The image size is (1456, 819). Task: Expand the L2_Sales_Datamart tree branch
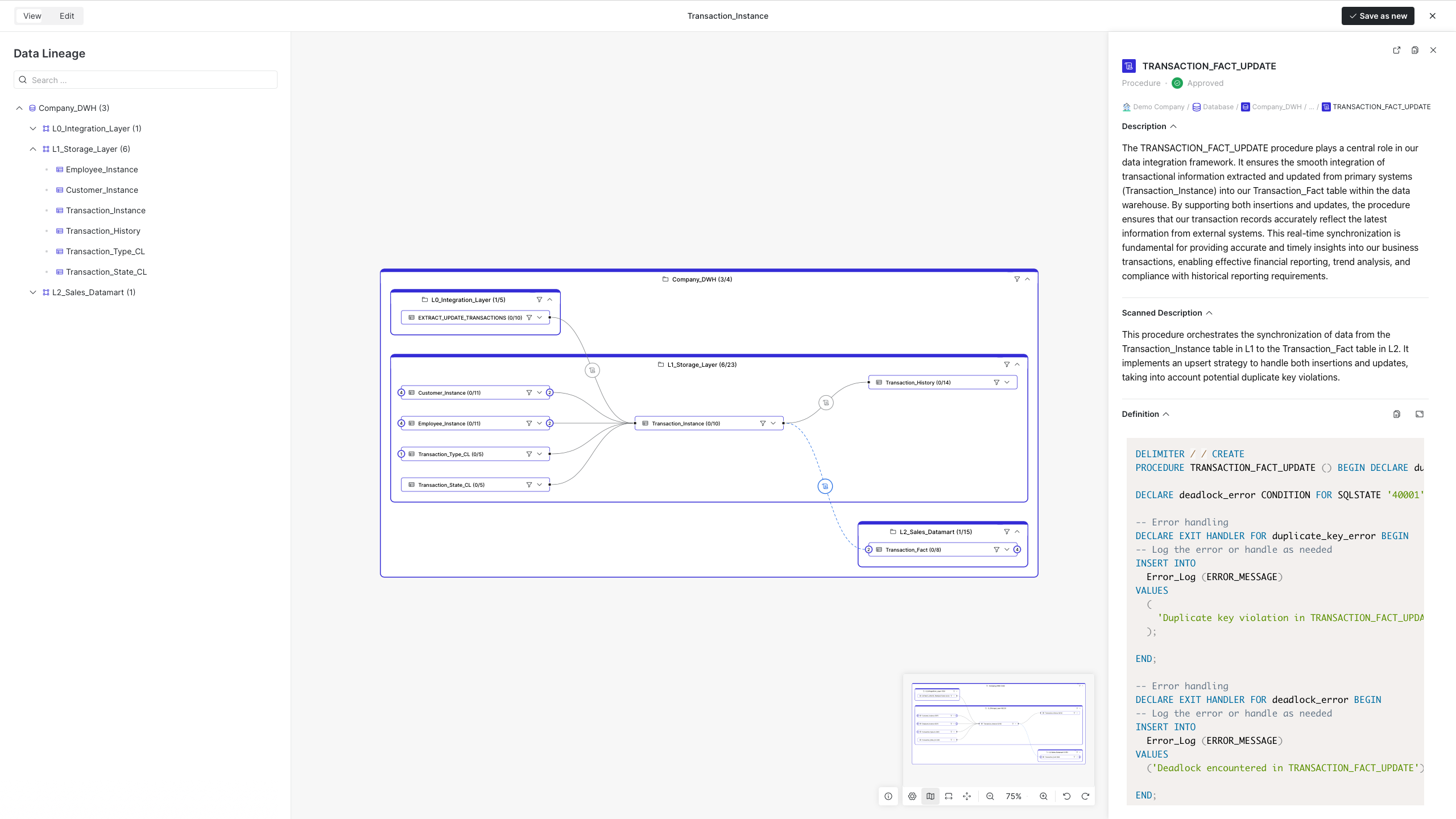(x=32, y=292)
